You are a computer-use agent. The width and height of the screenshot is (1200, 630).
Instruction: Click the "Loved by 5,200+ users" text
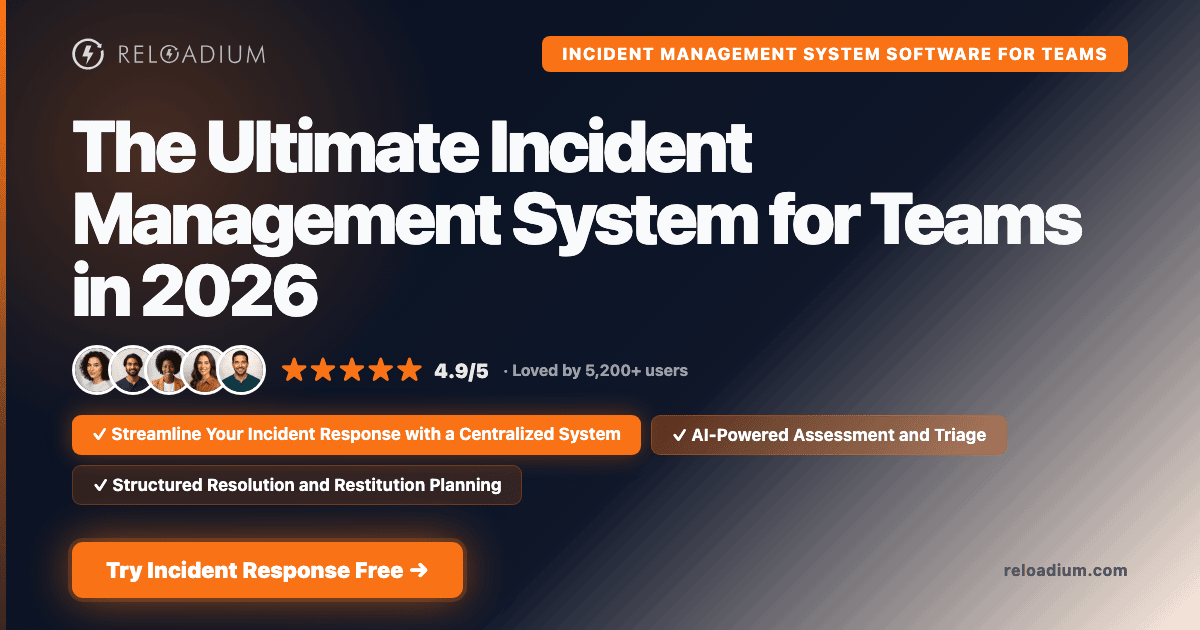[600, 371]
